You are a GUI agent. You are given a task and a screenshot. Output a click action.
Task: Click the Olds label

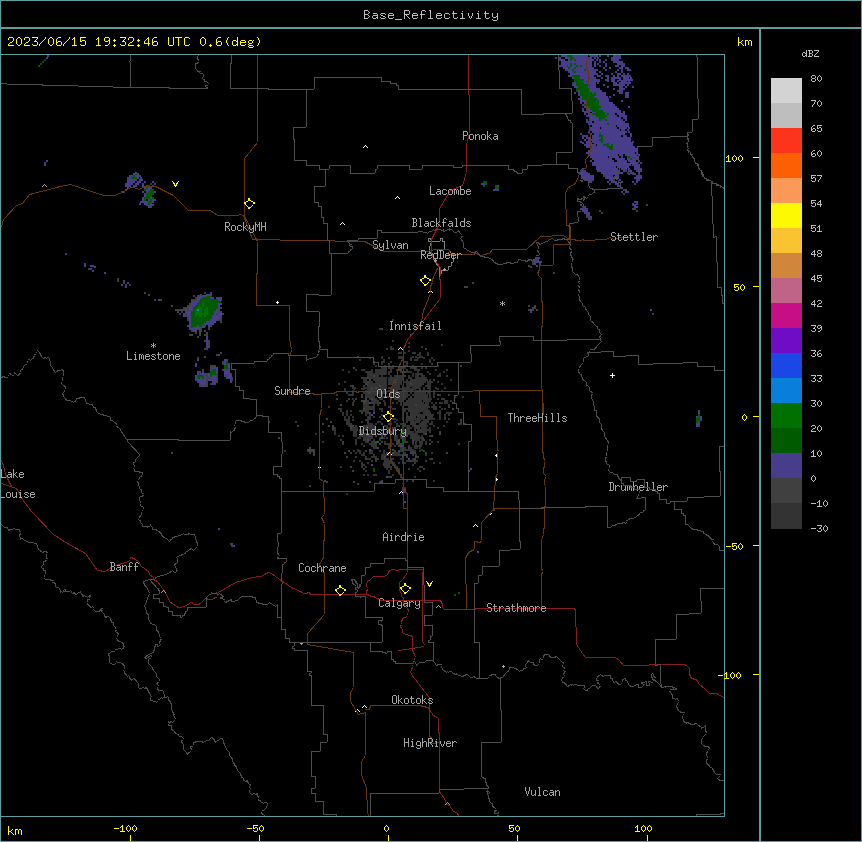tap(388, 394)
